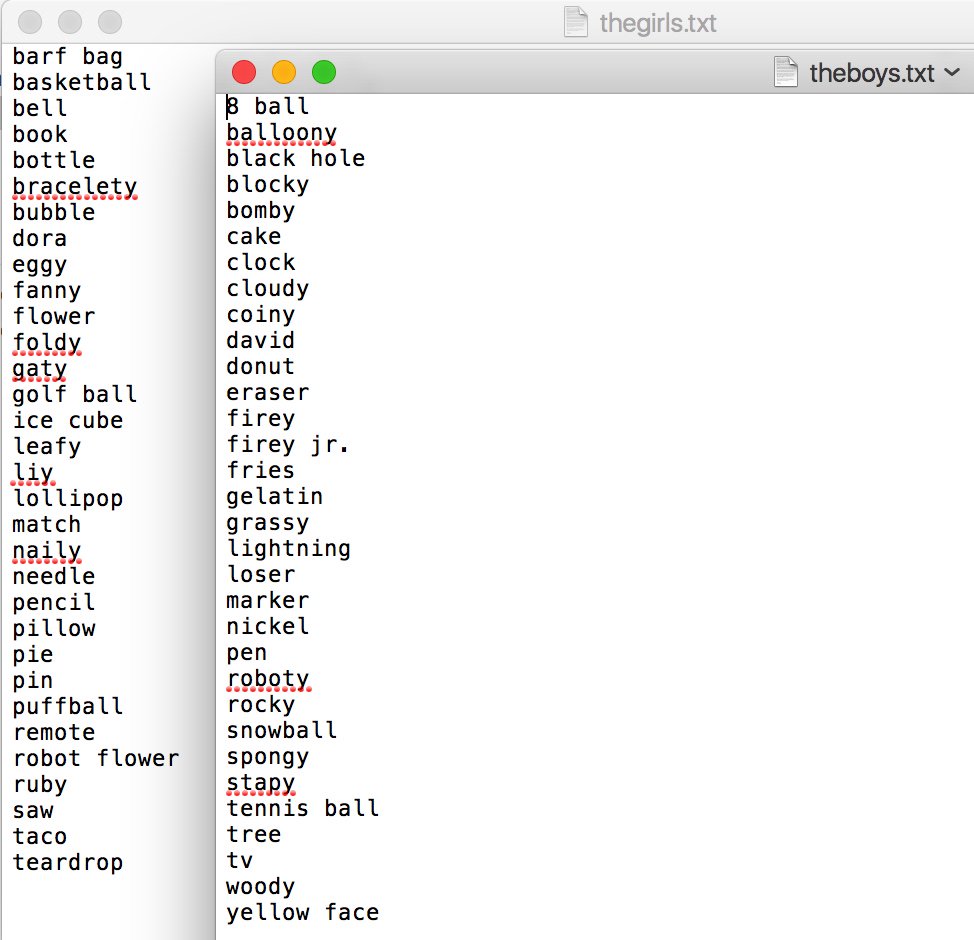Click 'bell' in thegirls.txt window

point(40,108)
